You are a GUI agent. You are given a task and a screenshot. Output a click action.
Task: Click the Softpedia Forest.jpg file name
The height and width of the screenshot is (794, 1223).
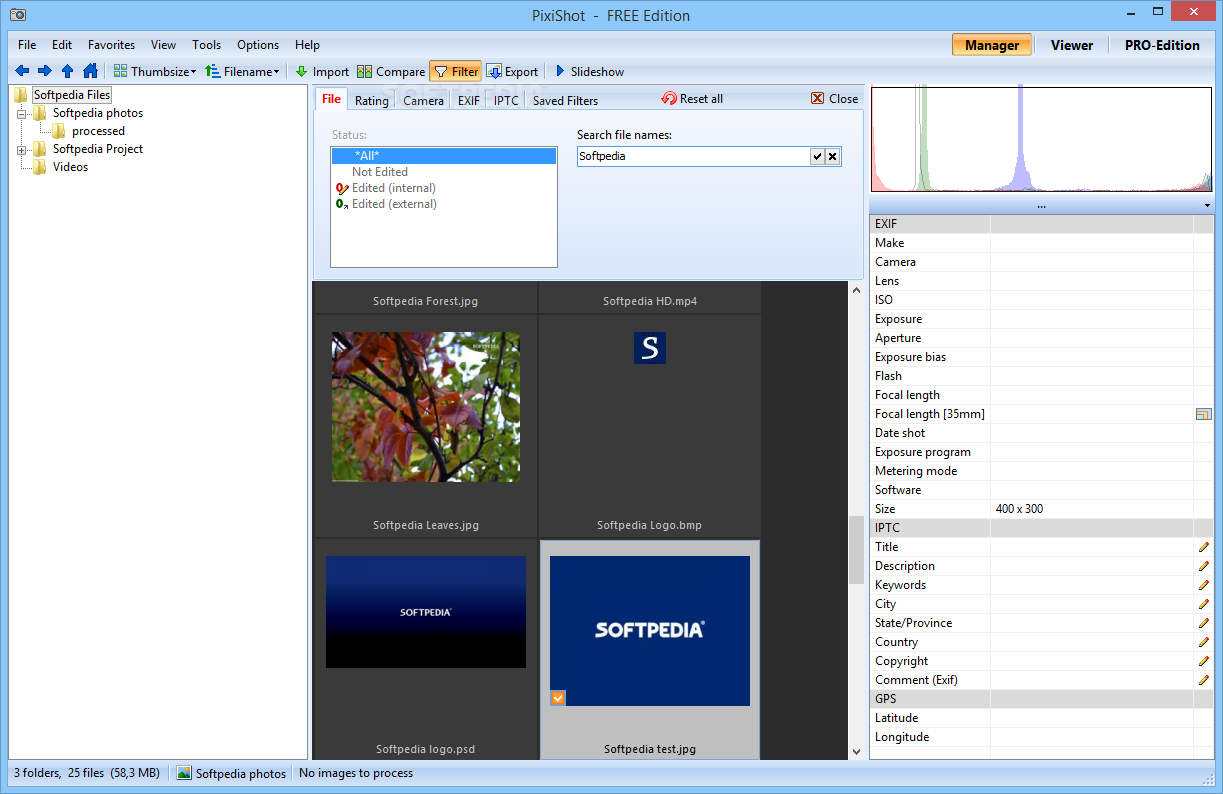tap(426, 301)
